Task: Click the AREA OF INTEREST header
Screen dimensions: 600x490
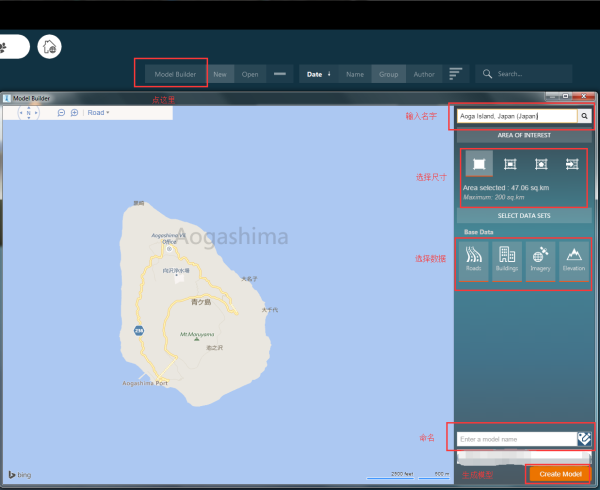Action: click(524, 135)
